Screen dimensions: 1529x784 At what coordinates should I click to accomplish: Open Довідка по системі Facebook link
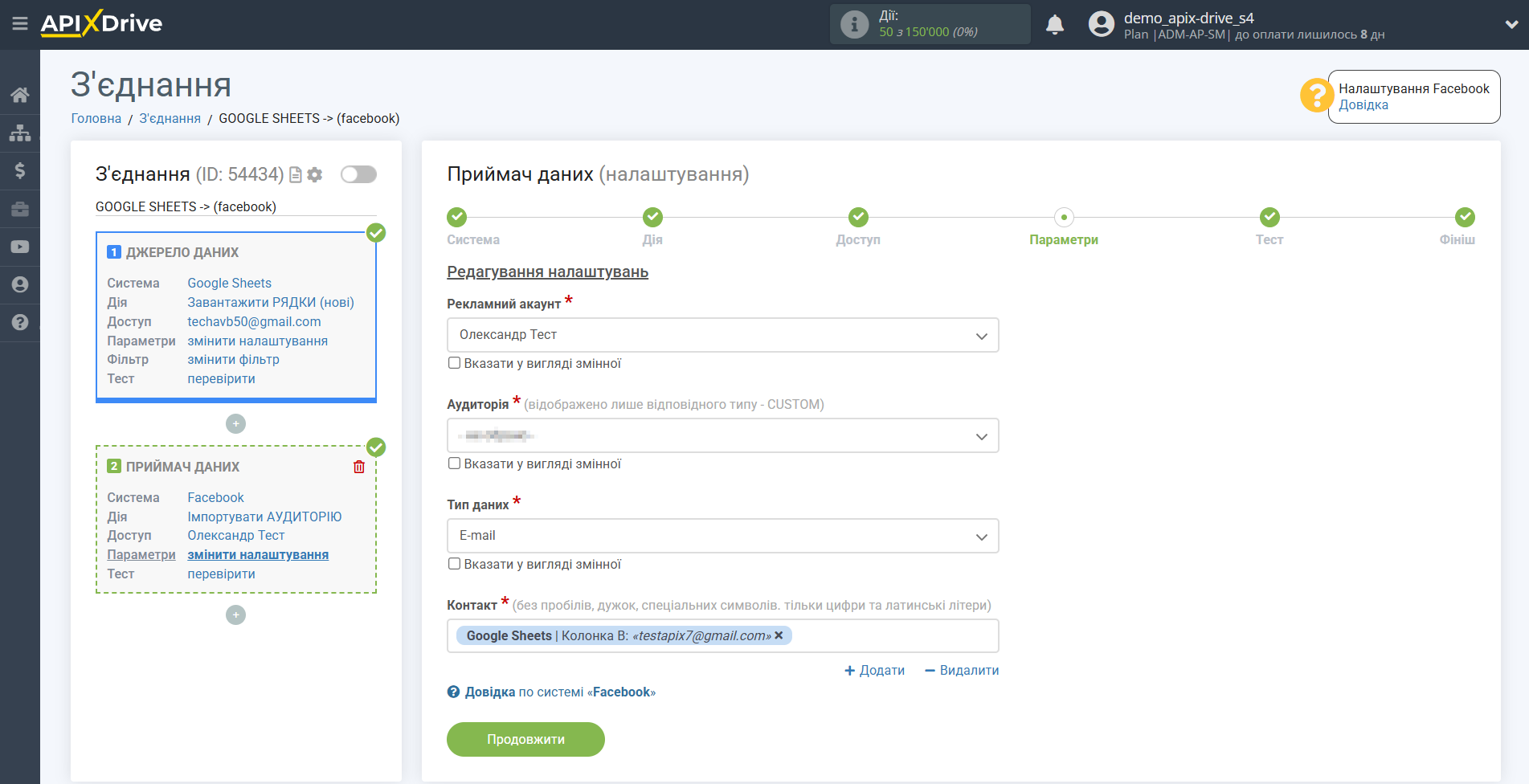560,692
